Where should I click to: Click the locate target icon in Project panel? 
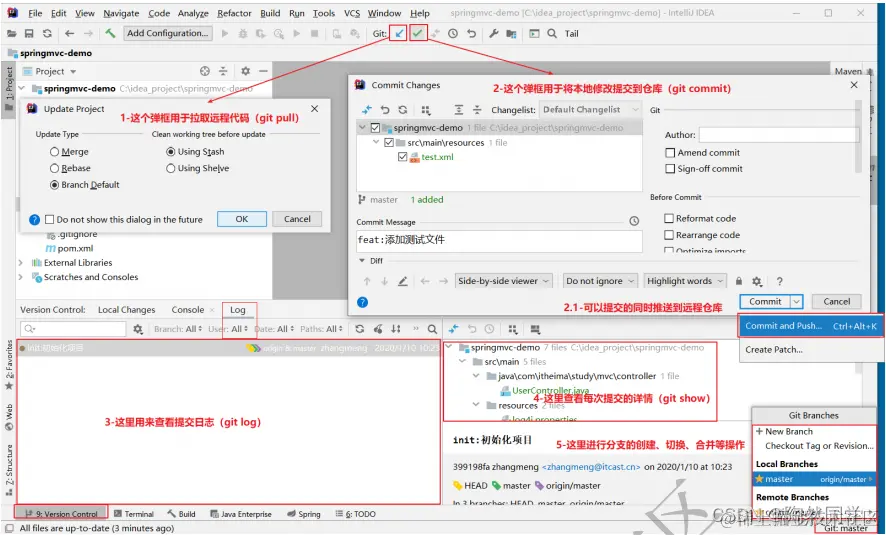[205, 71]
